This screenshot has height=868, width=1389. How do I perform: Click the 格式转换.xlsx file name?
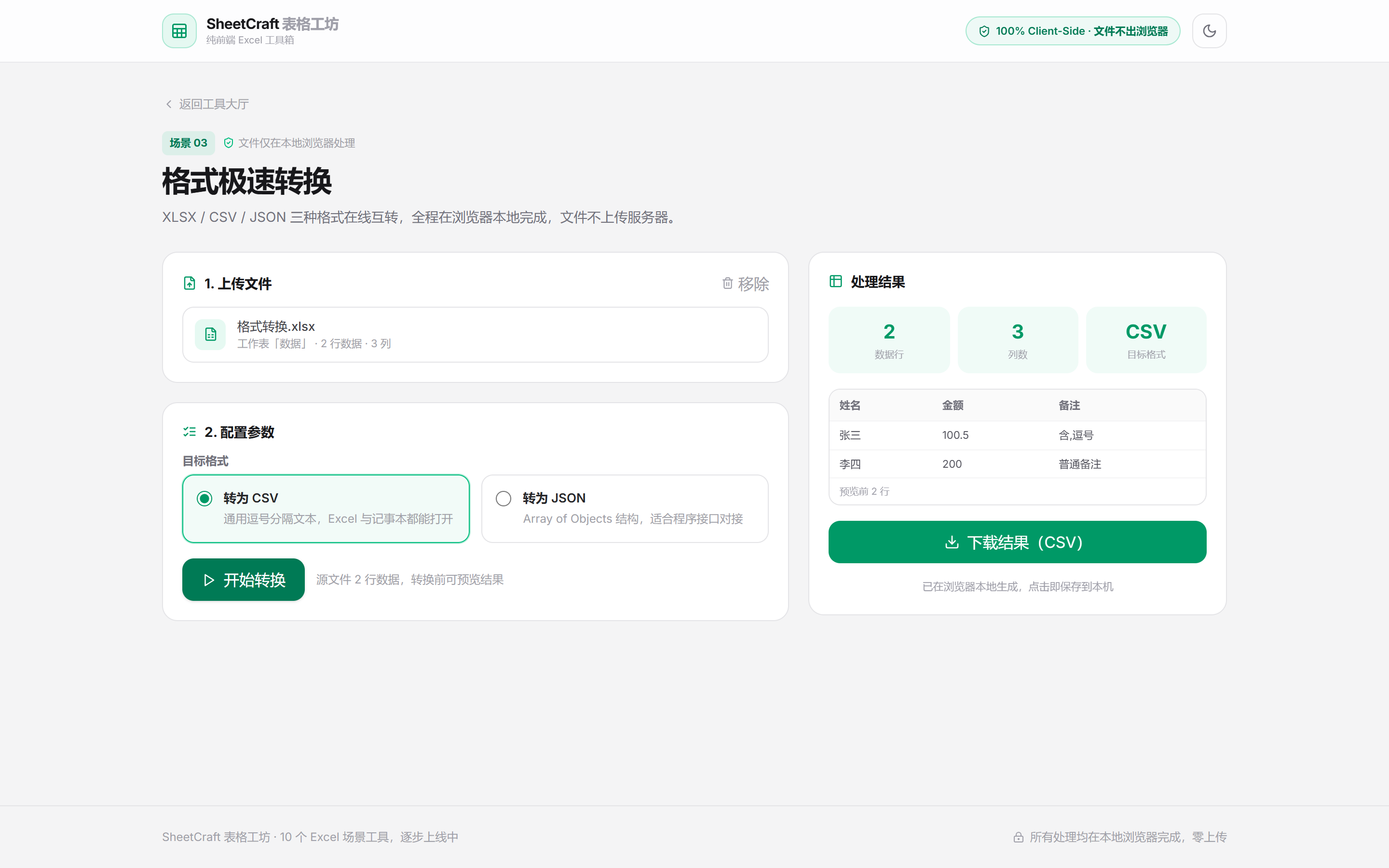(275, 326)
